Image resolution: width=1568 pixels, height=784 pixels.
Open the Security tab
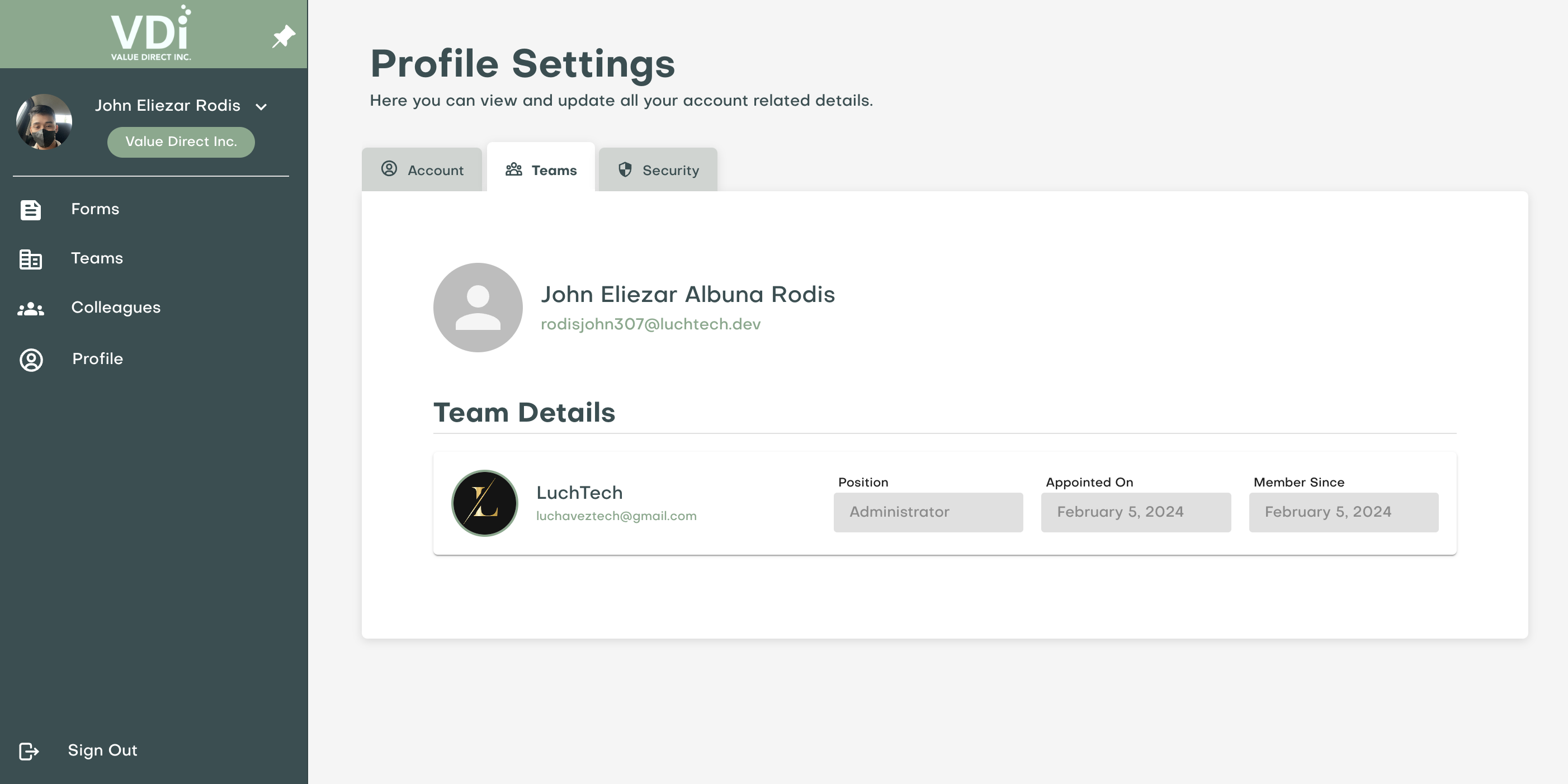click(658, 170)
